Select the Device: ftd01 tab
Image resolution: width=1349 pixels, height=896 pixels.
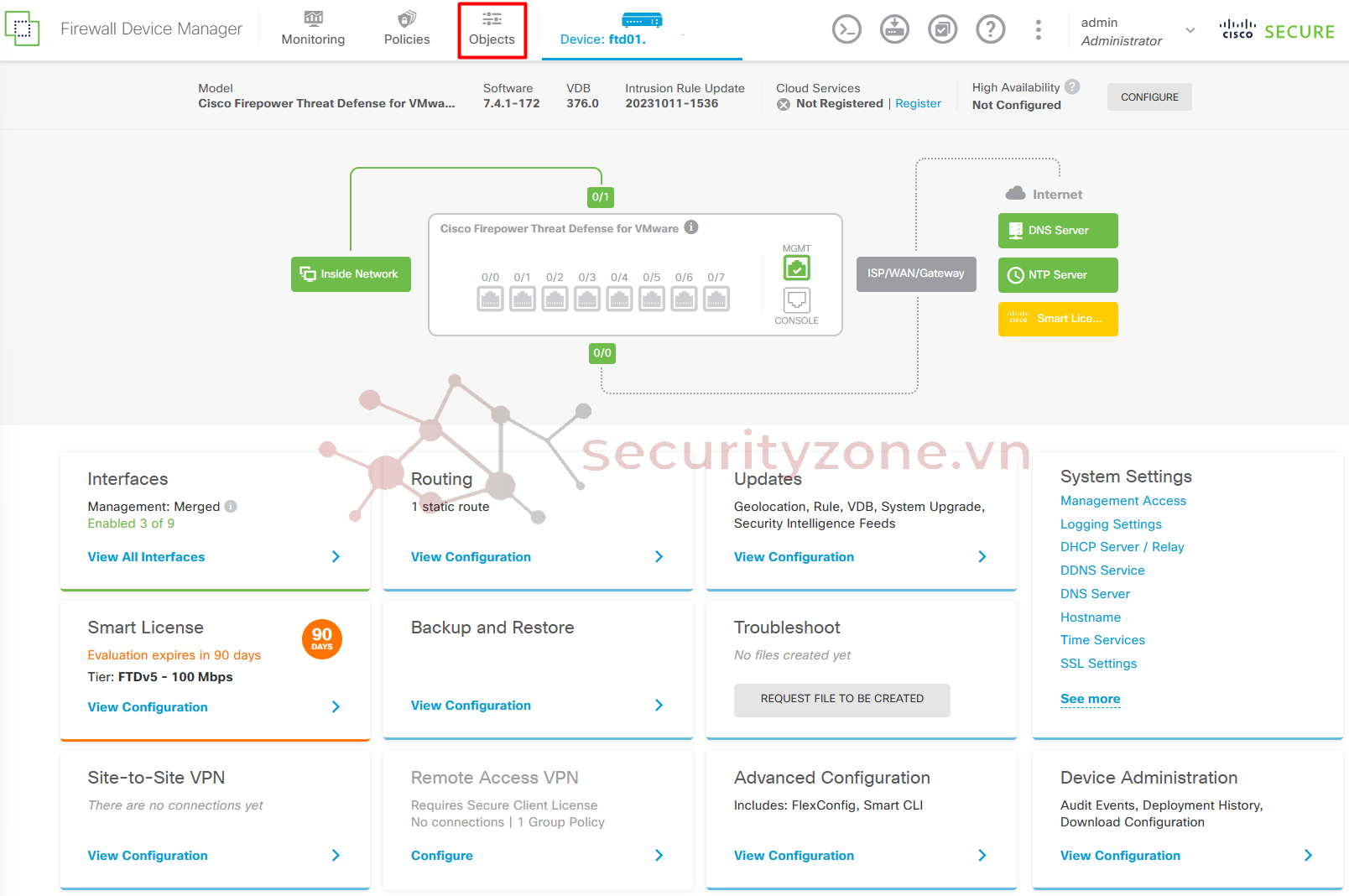[642, 30]
